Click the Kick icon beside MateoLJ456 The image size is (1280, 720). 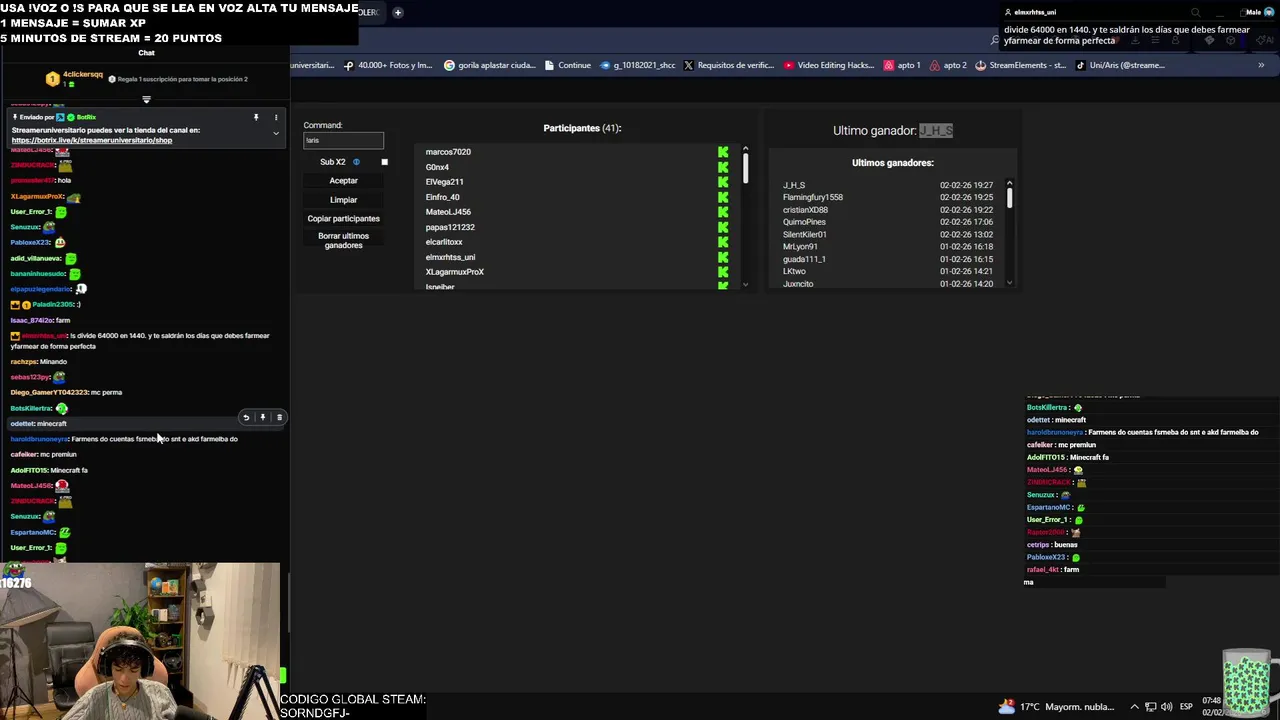[x=723, y=212]
